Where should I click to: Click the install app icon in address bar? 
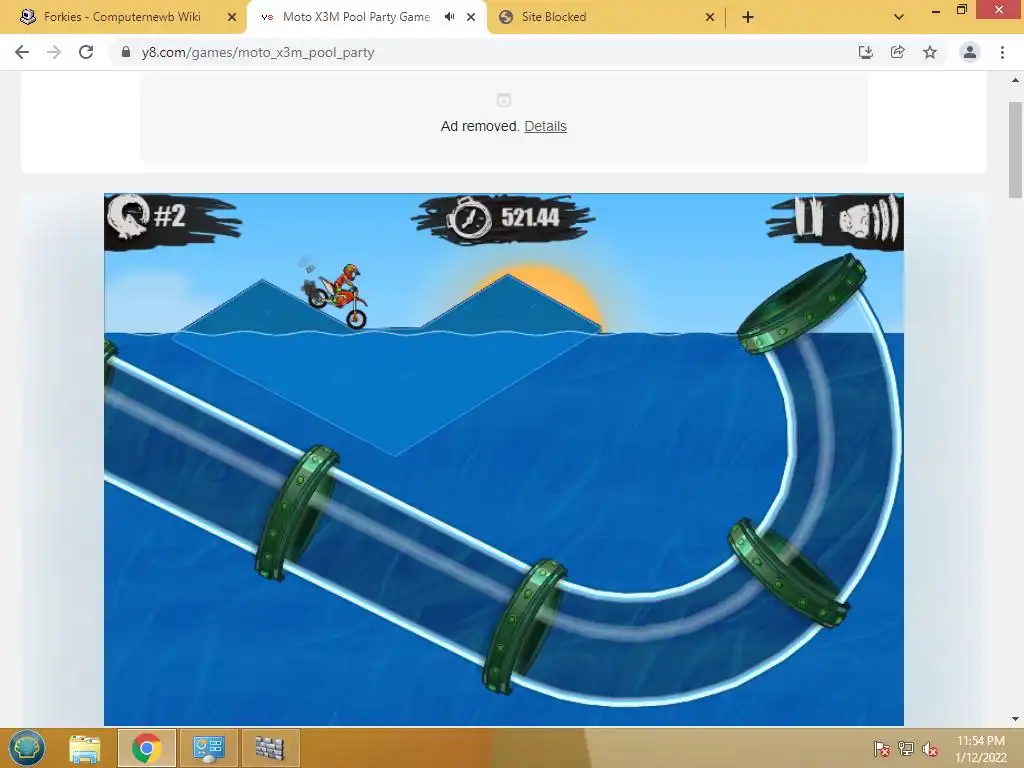[865, 52]
